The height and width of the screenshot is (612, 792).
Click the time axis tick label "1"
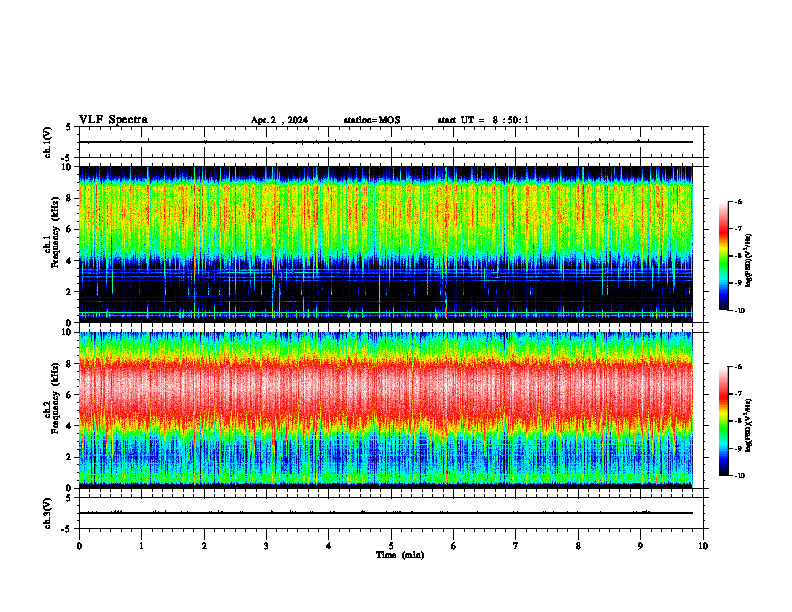[141, 546]
